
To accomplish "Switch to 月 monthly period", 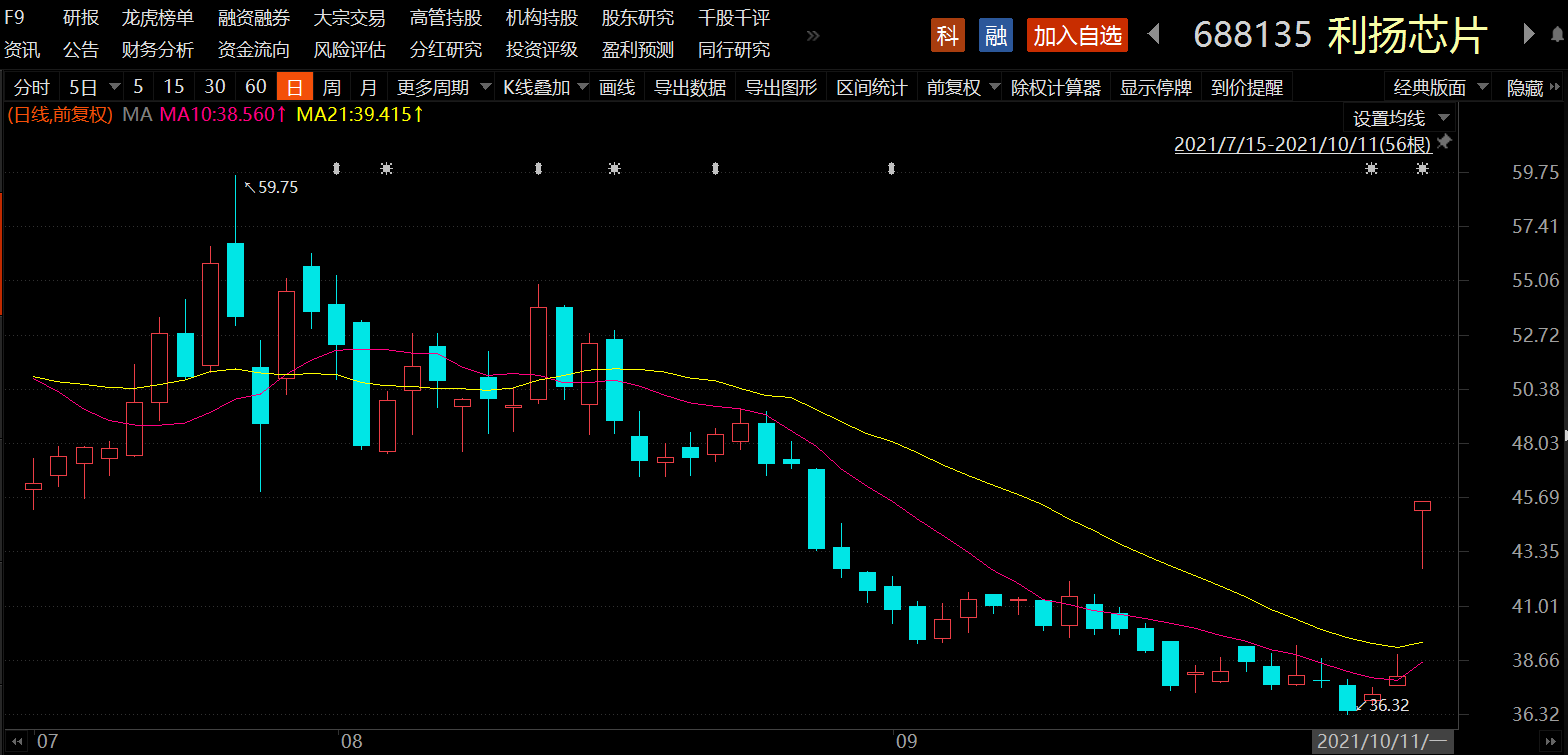I will [369, 87].
